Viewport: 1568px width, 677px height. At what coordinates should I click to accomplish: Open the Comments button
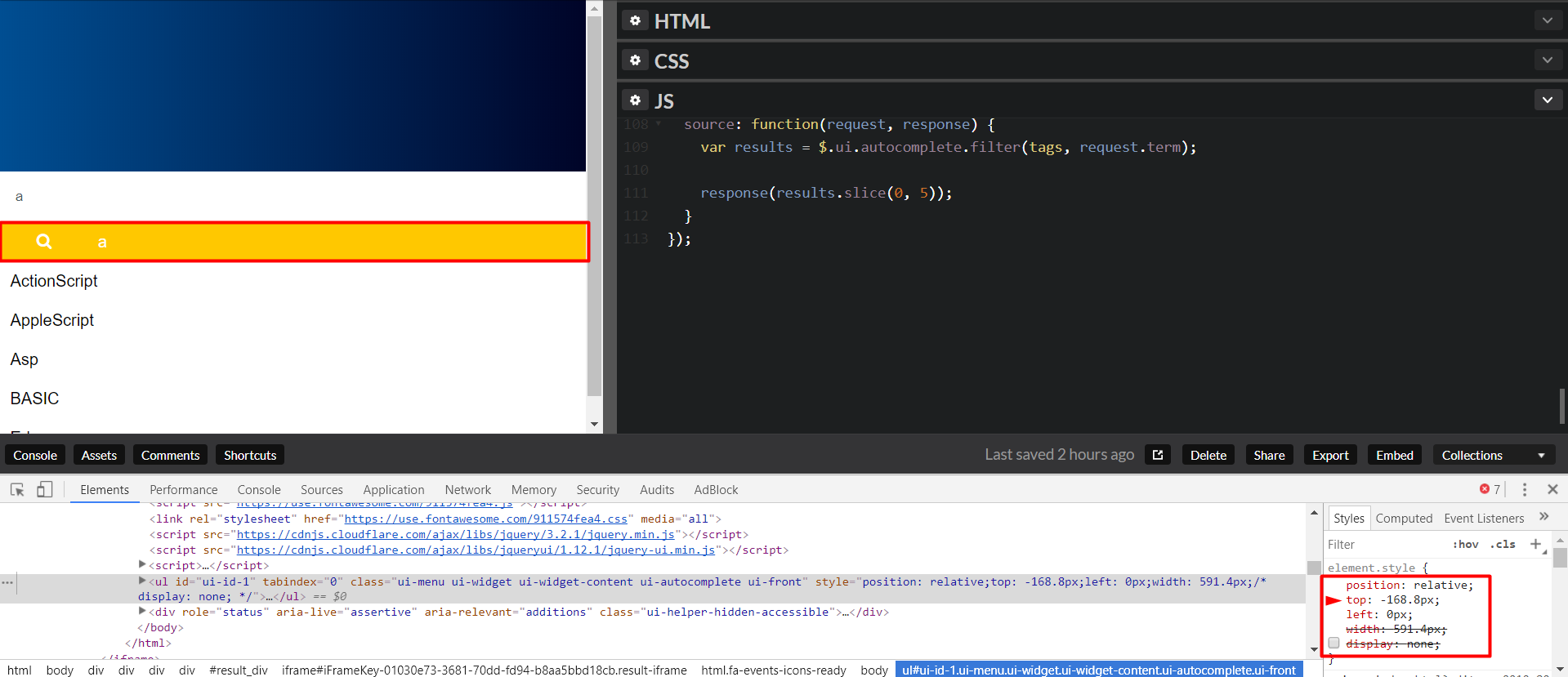coord(170,455)
